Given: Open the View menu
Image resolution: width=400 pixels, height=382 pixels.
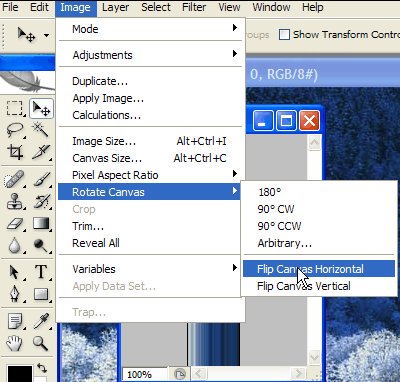Looking at the screenshot, I should point(229,7).
